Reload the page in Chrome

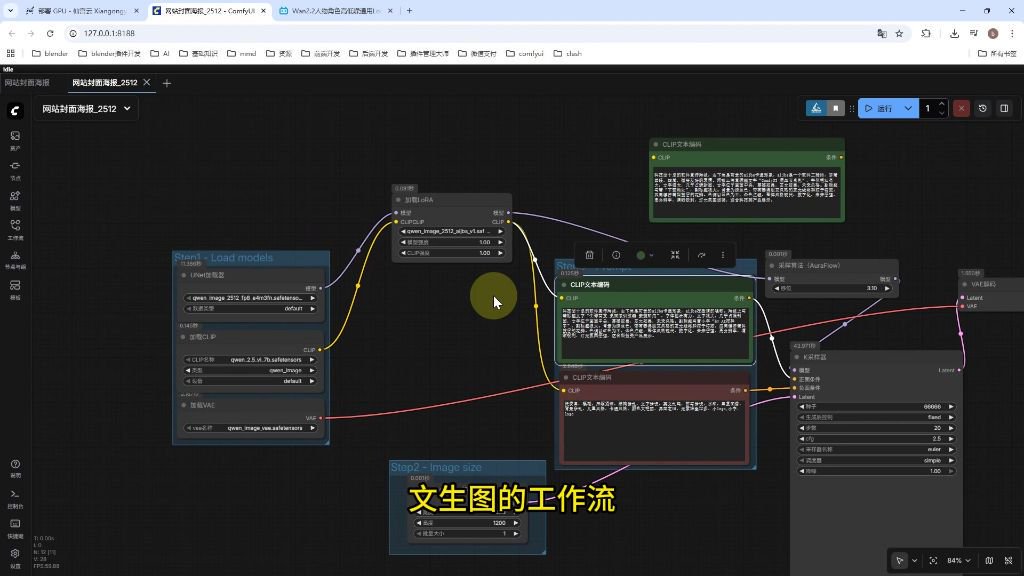tap(50, 33)
